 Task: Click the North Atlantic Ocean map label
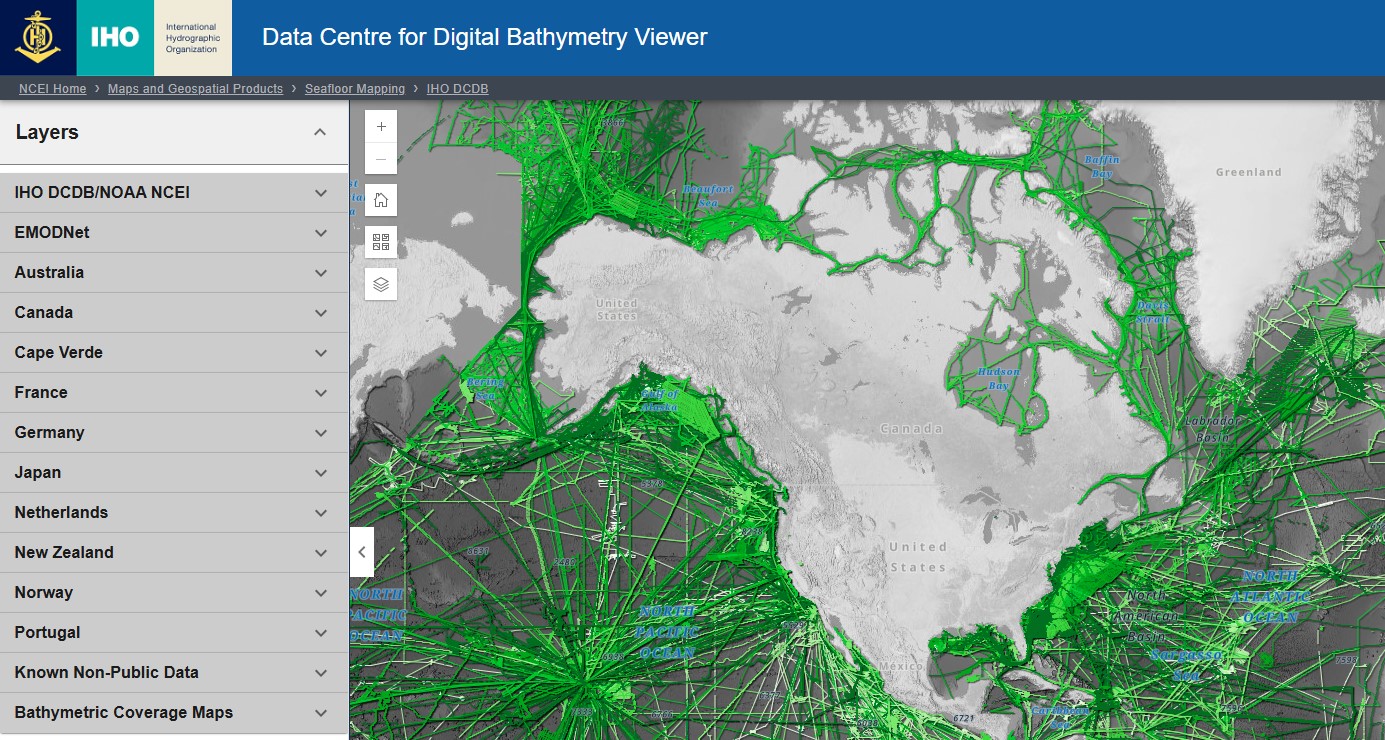click(x=1270, y=597)
